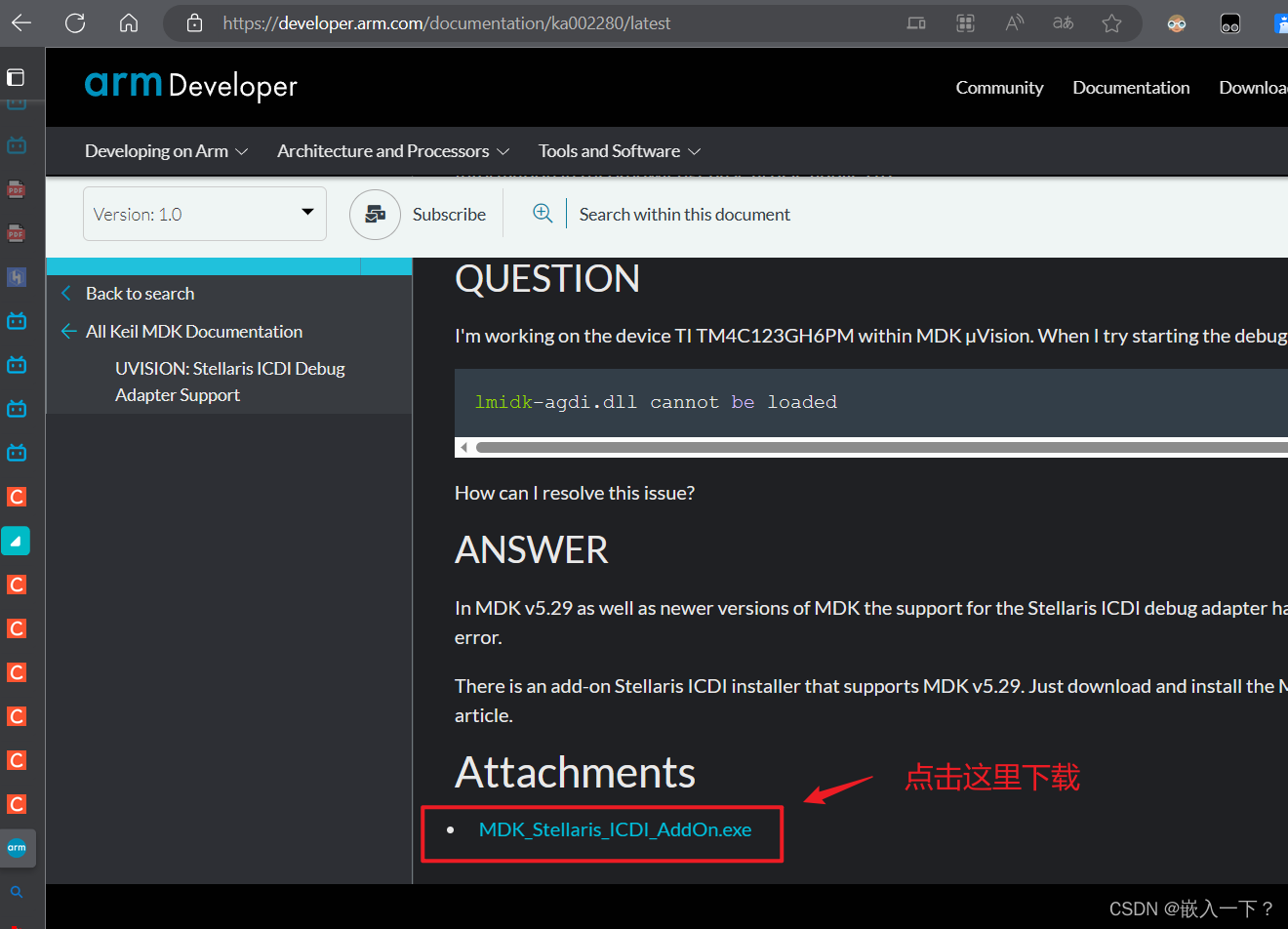
Task: Select the arm tab favicon in vertical tab sidebar
Action: 18,848
